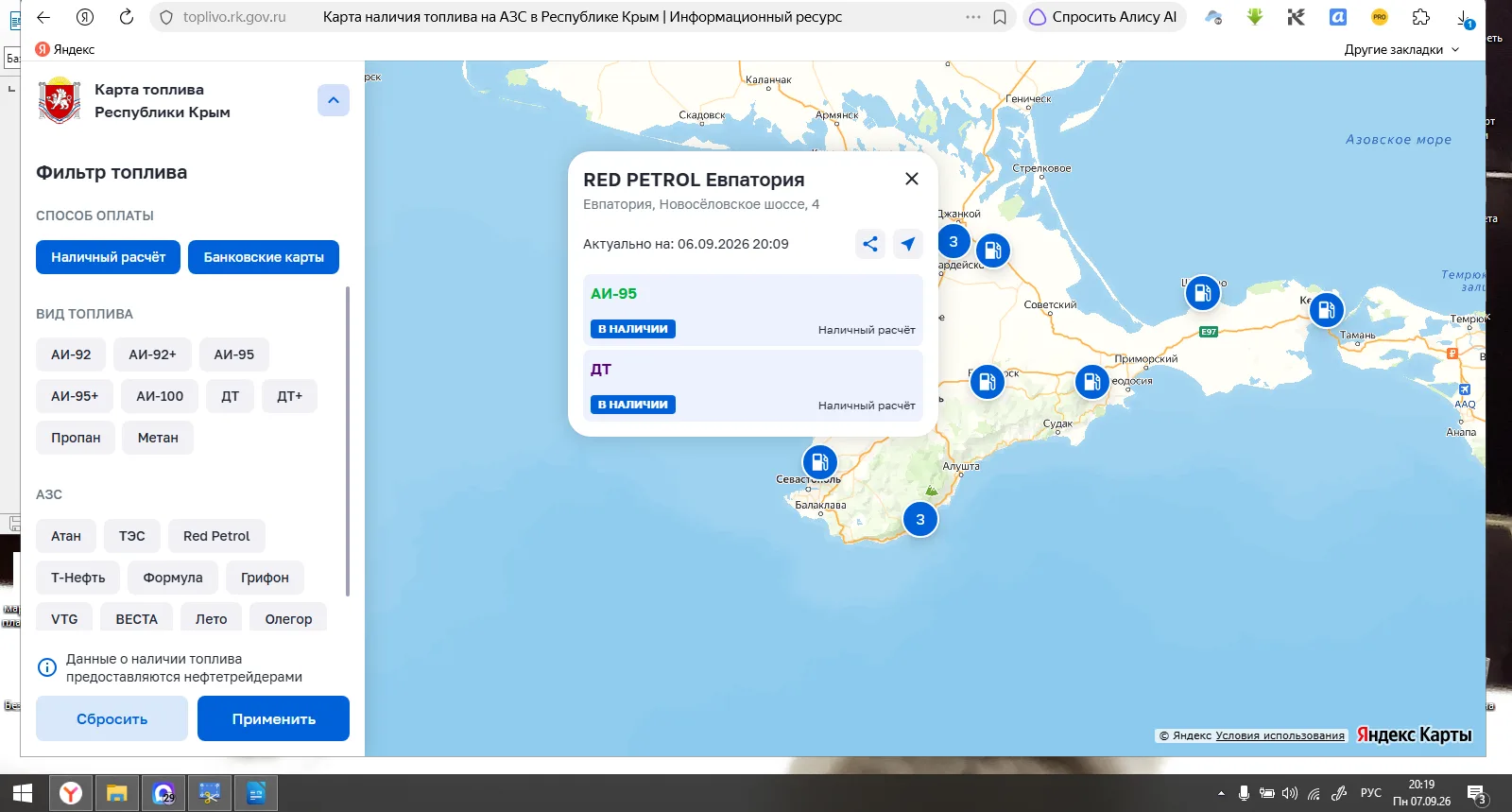
Task: Bookmark this page icon
Action: (x=1000, y=17)
